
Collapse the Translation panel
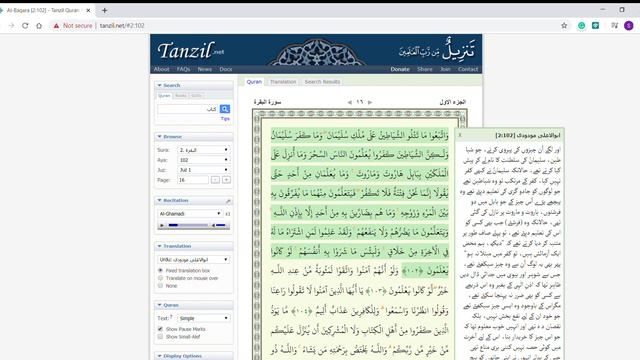(160, 246)
